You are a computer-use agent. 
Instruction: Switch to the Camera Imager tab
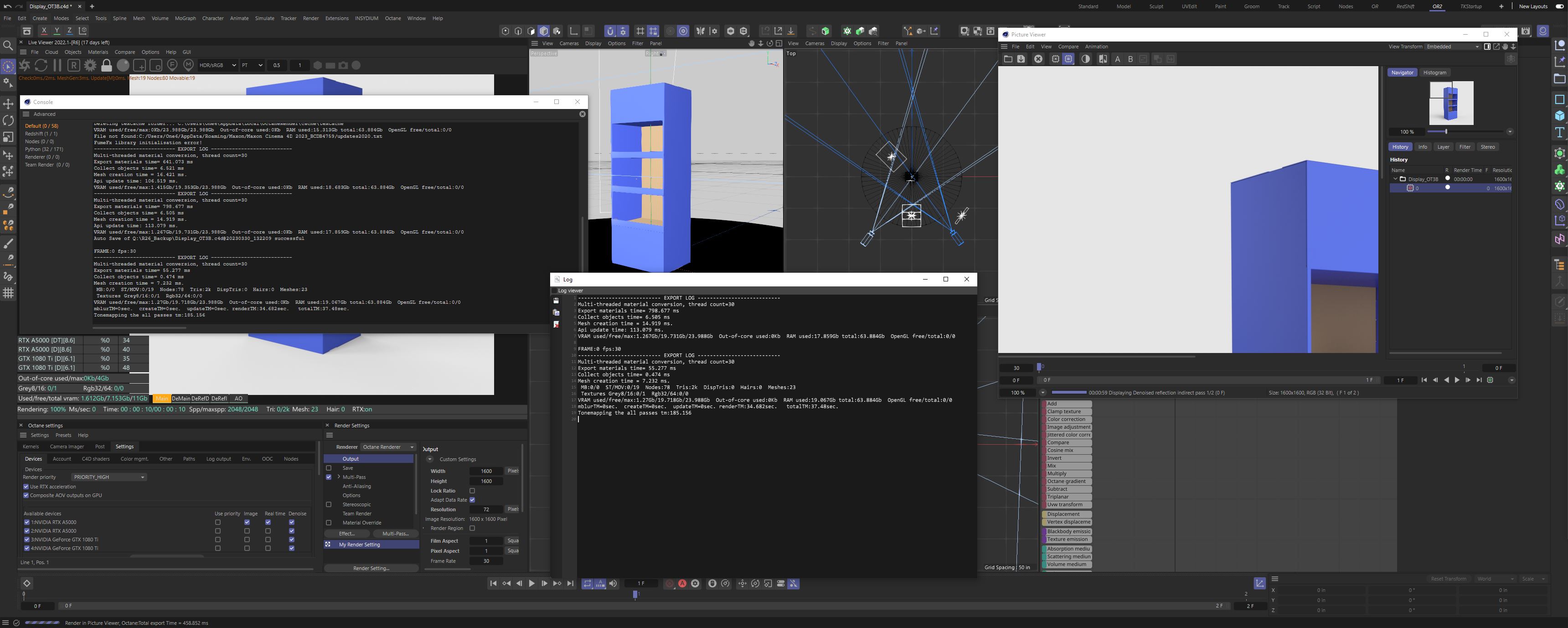[67, 446]
